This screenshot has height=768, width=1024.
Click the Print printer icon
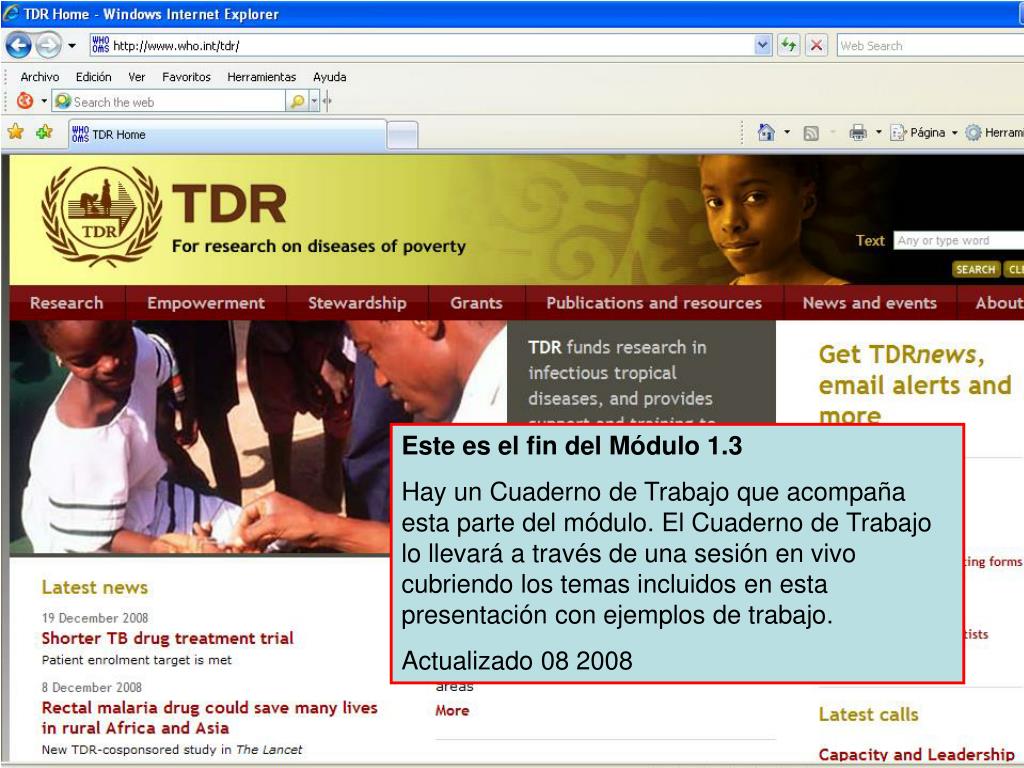click(857, 133)
